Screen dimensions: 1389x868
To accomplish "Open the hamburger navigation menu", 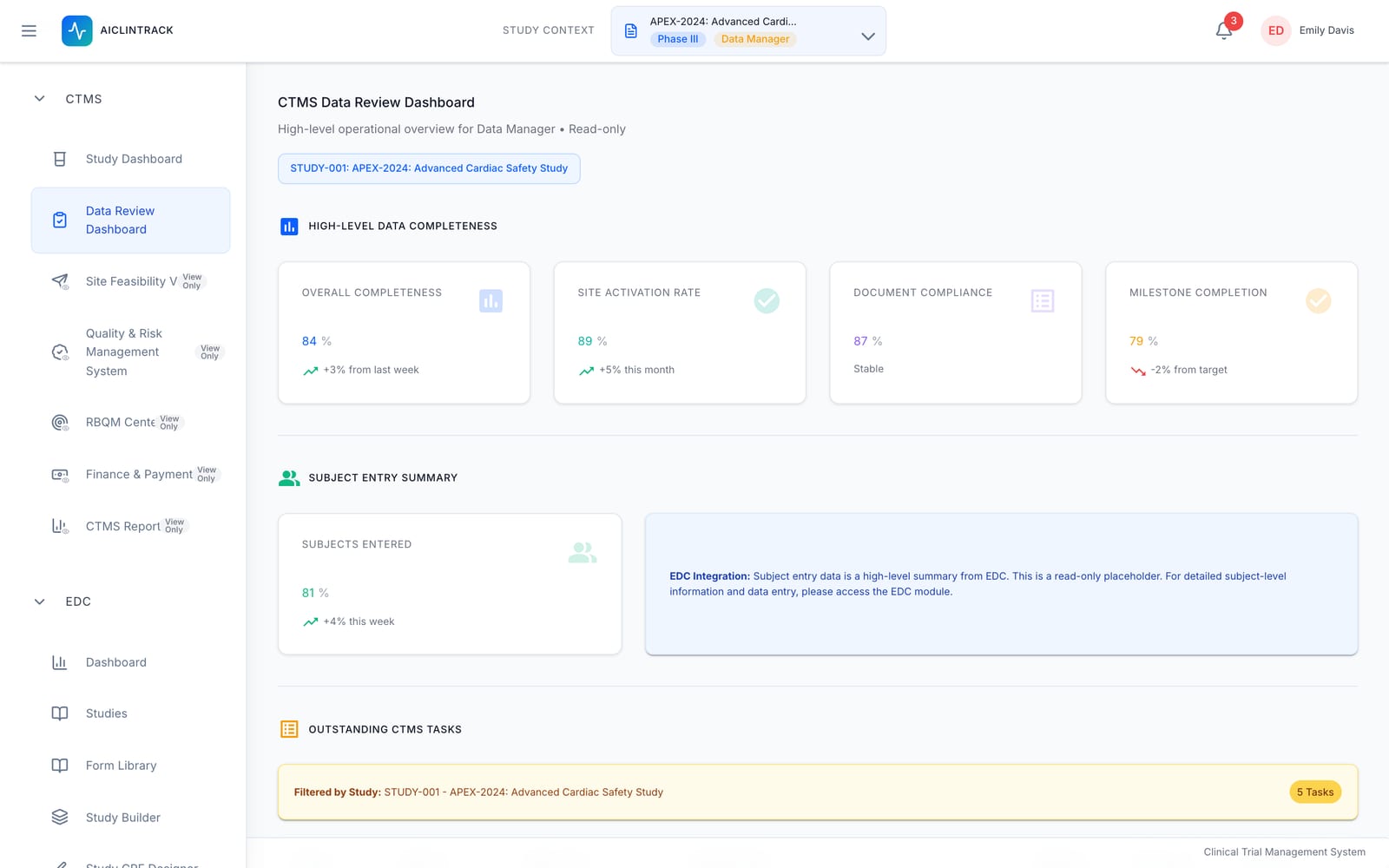I will coord(29,30).
